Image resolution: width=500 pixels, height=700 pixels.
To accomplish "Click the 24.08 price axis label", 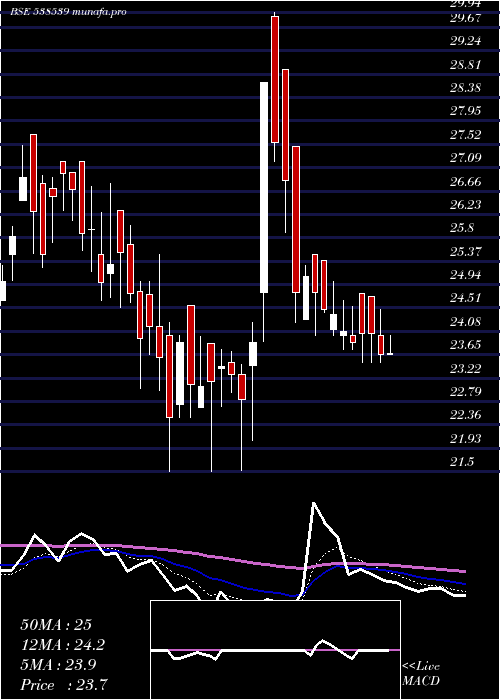I will pos(466,321).
